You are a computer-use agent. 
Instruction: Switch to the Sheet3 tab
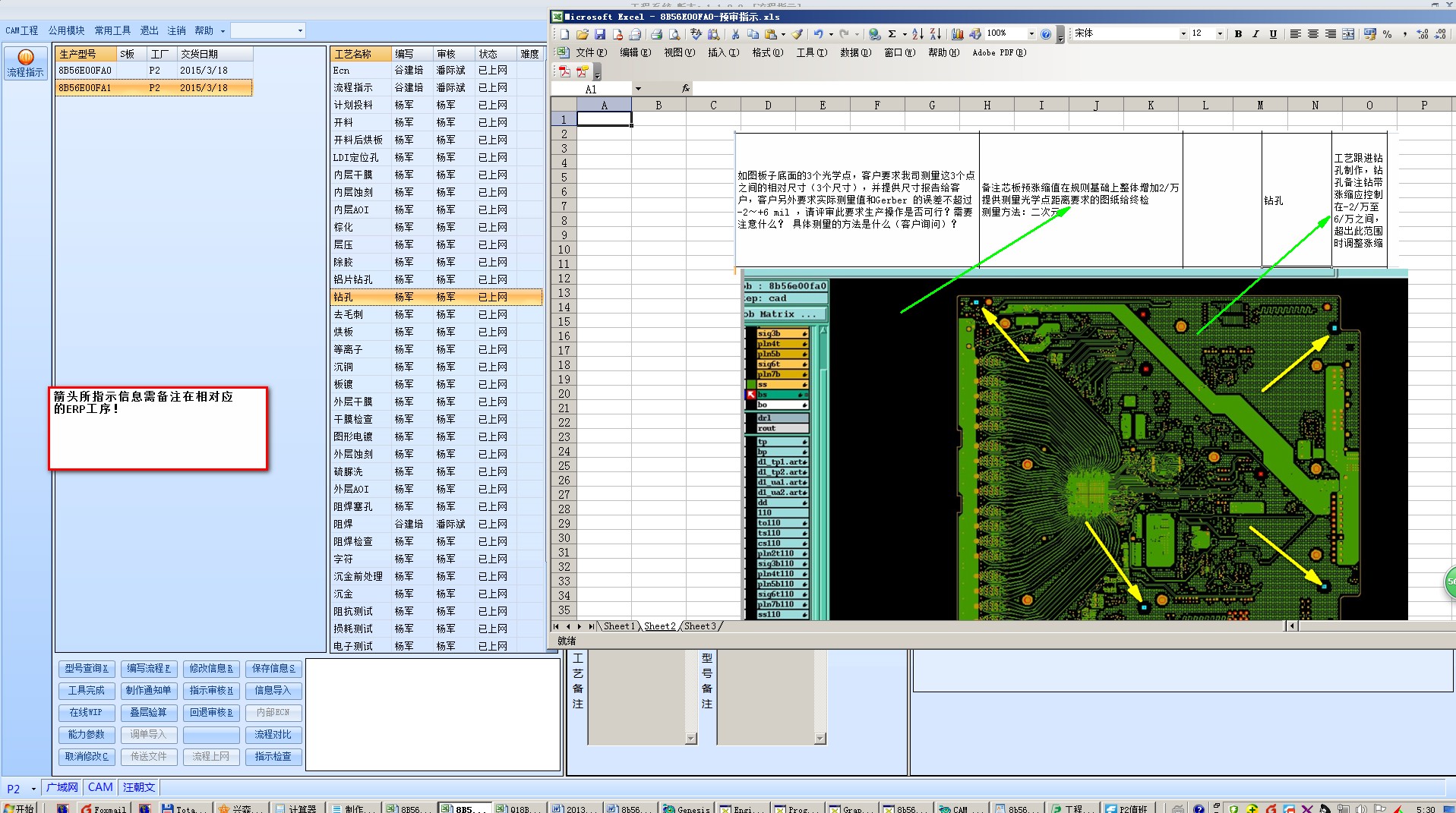(700, 626)
